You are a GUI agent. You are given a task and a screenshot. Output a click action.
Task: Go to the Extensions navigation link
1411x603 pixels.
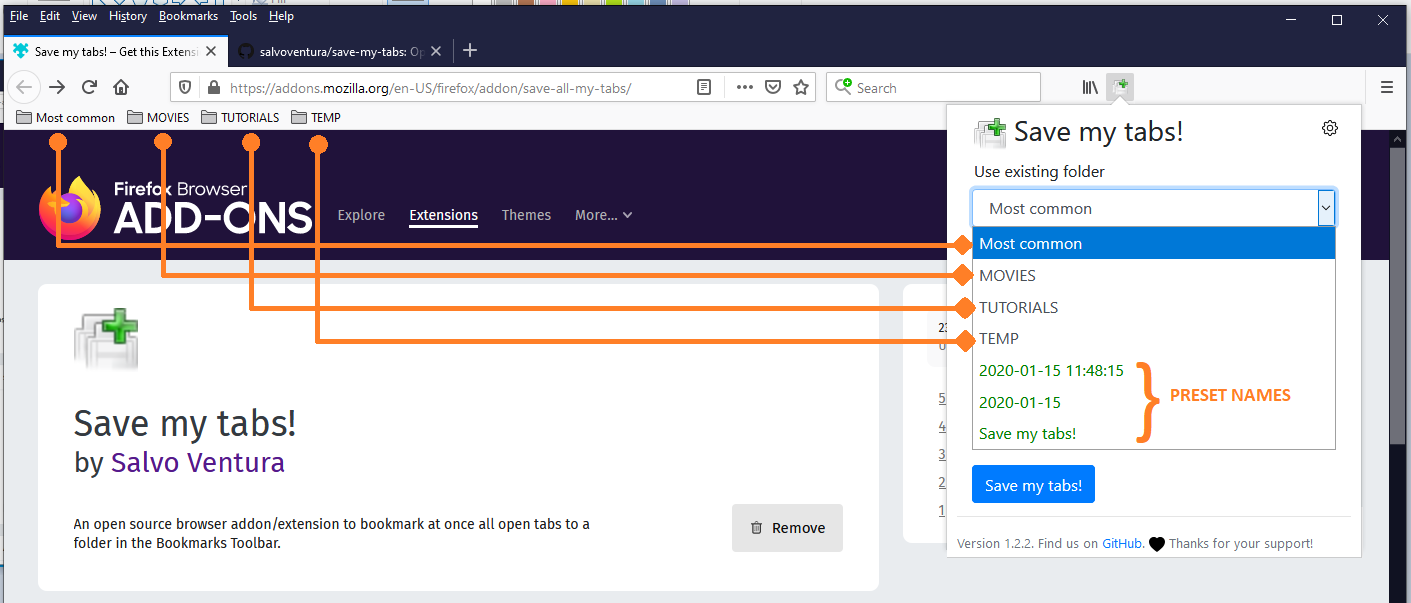(443, 215)
